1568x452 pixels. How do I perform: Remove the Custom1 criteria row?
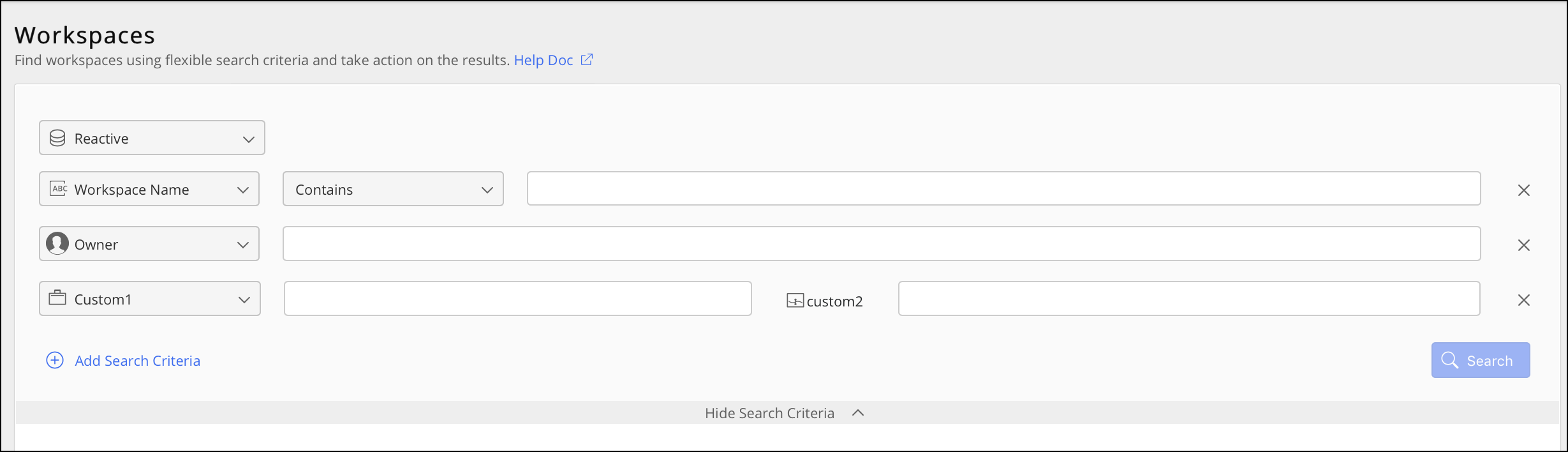click(x=1523, y=300)
